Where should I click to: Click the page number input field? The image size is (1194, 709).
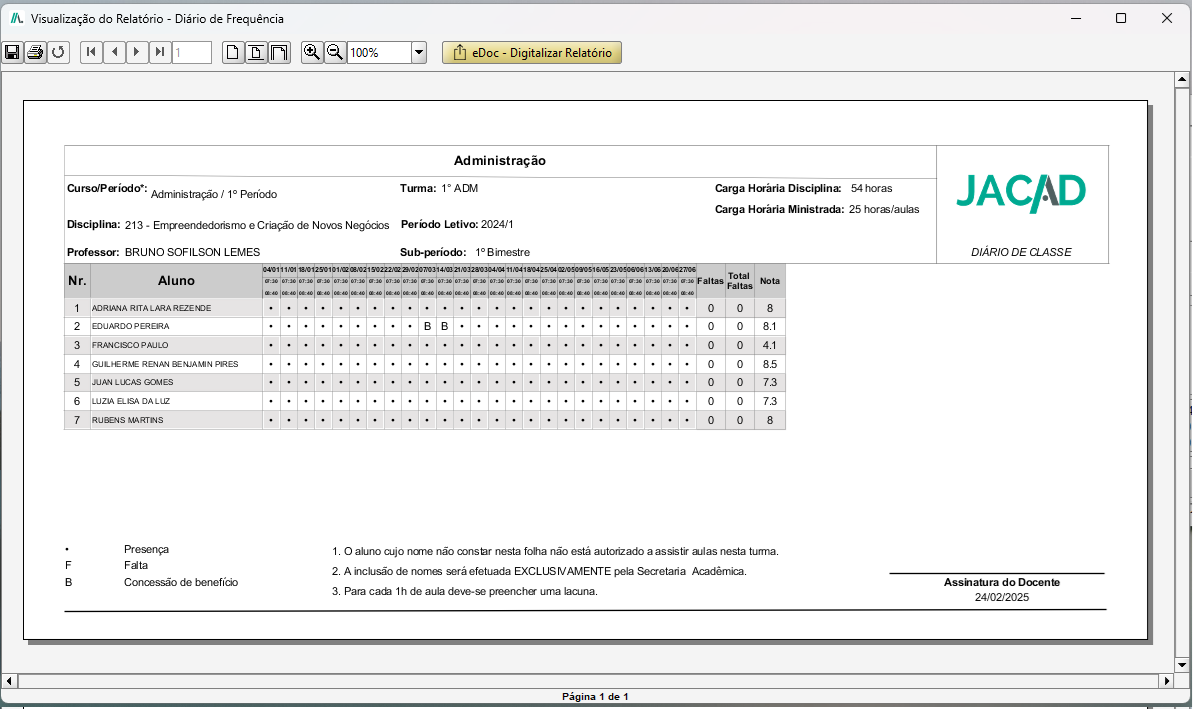point(192,53)
